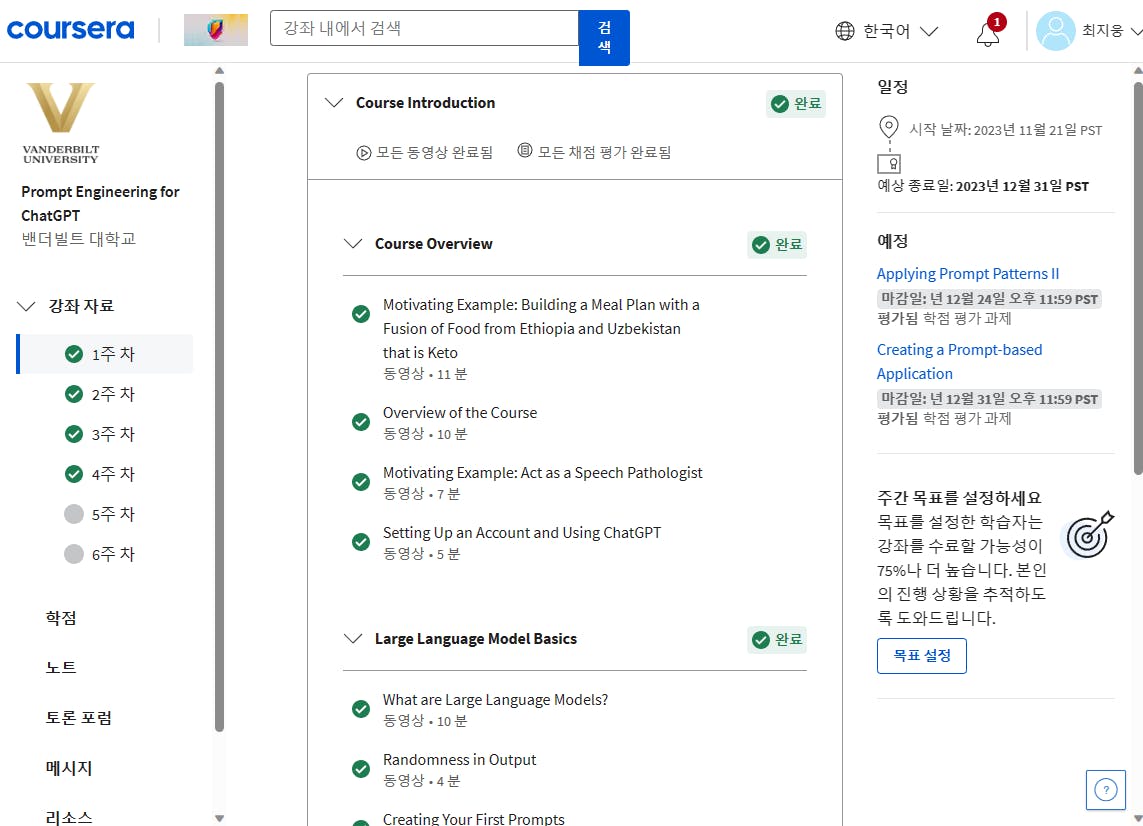The width and height of the screenshot is (1143, 826).
Task: Click the target goal icon
Action: [1090, 534]
